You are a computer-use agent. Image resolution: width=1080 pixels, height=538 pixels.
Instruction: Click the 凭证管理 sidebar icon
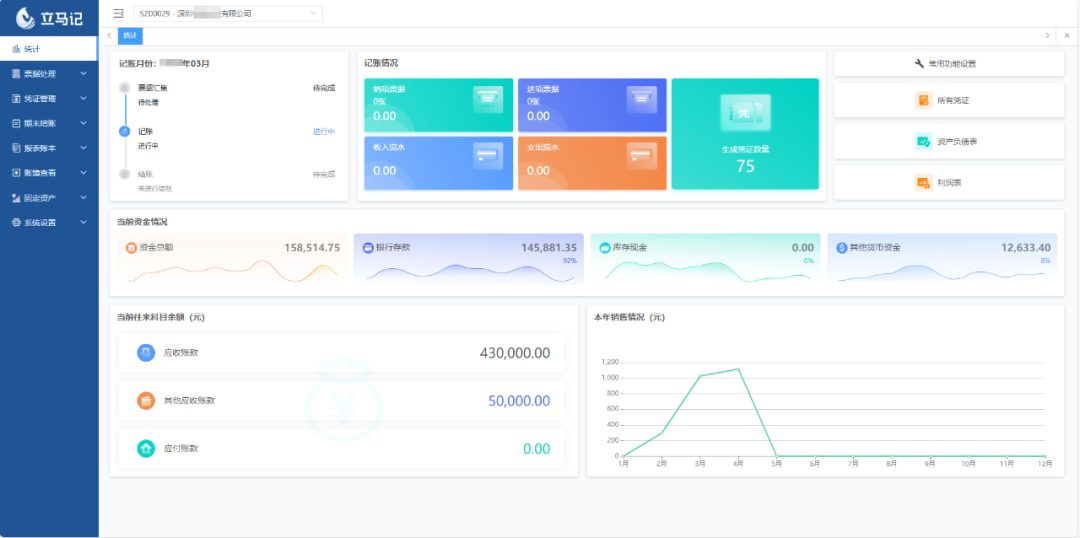16,99
